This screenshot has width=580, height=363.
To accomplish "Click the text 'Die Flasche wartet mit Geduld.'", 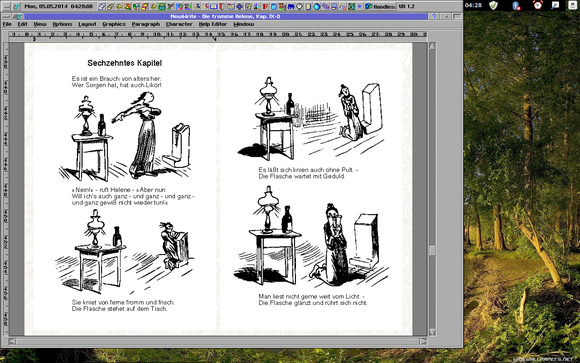I will coord(302,176).
